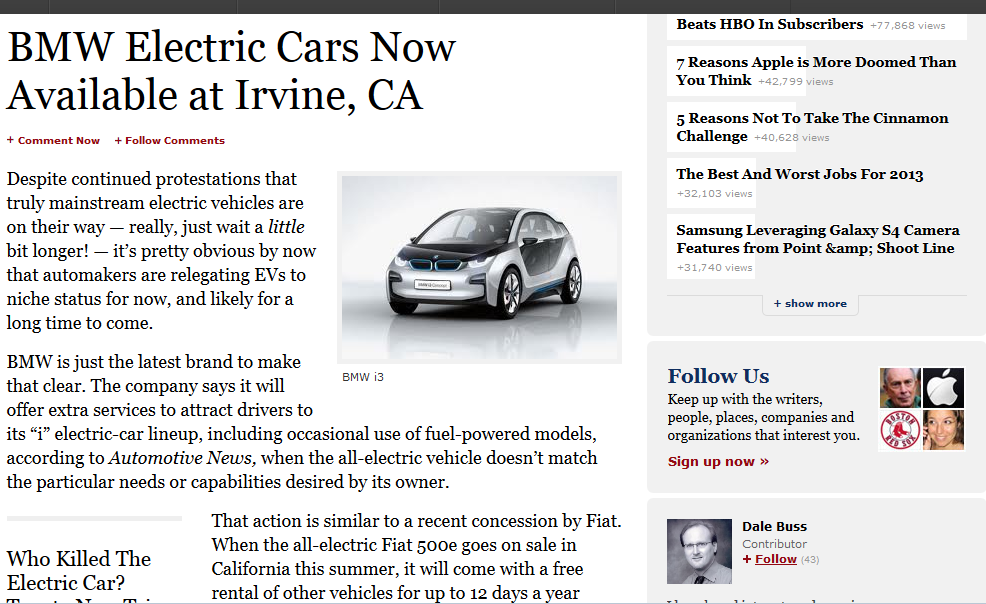Open Cinnamon Challenge article link
This screenshot has height=604, width=986.
[812, 127]
